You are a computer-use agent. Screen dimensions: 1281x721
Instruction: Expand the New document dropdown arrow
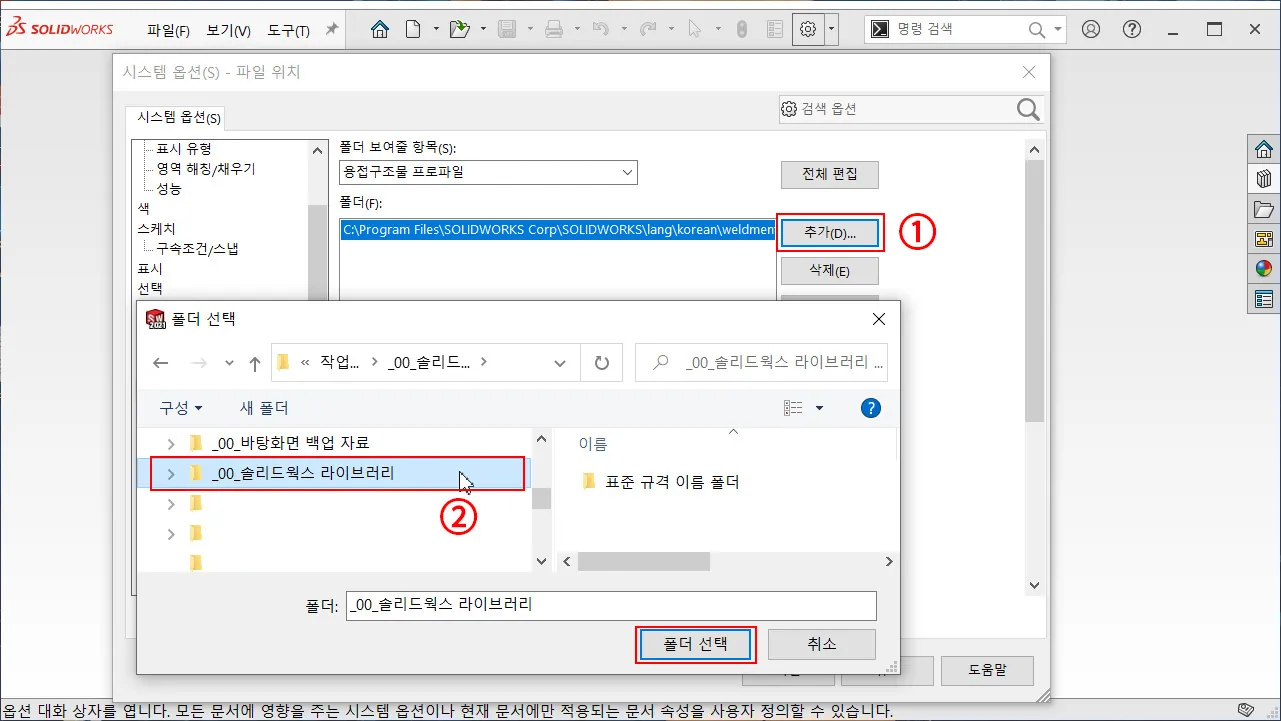click(x=436, y=29)
